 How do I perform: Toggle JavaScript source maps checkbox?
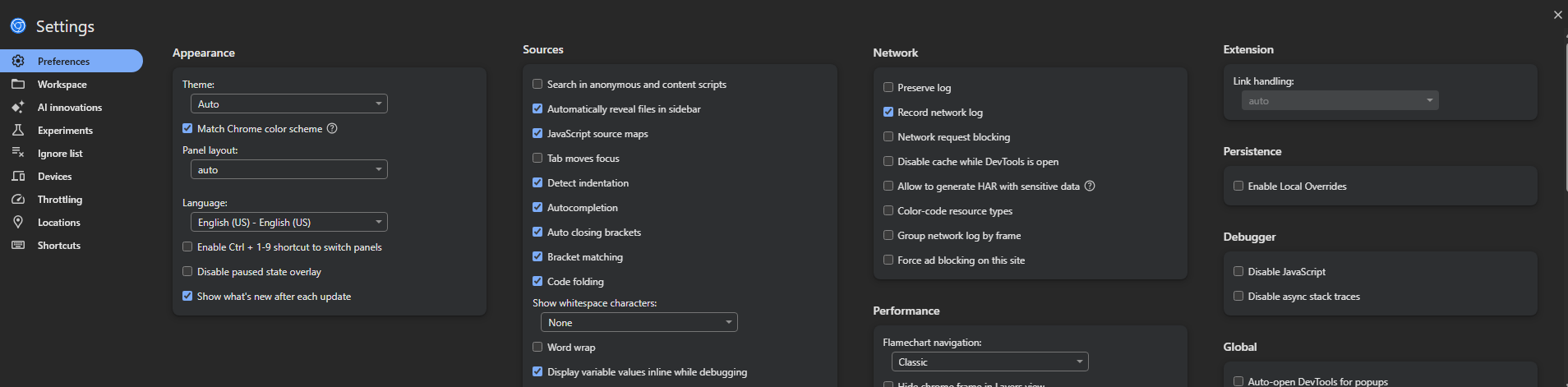tap(537, 133)
